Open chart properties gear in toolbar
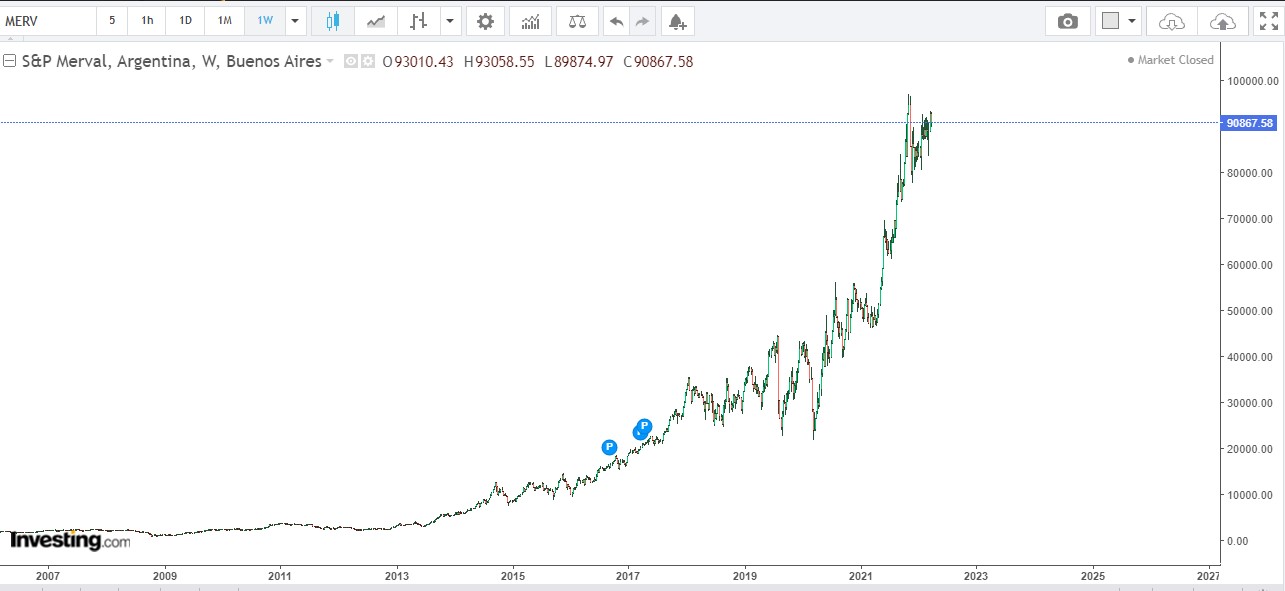 point(485,20)
